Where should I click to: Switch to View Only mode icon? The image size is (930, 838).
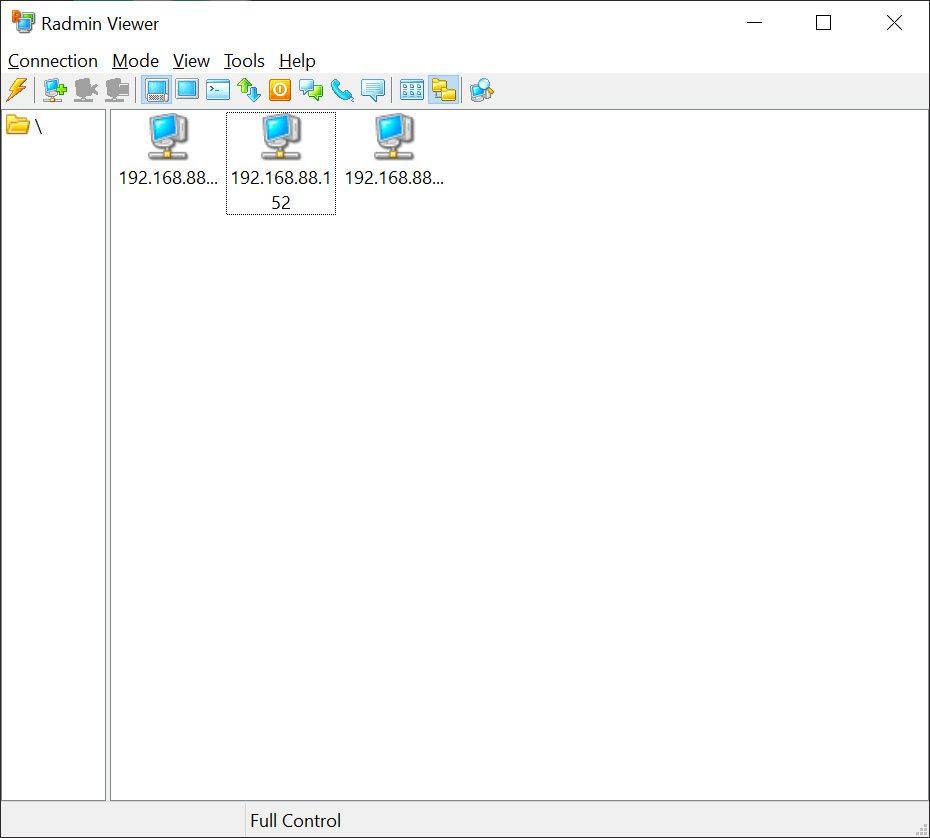click(187, 90)
